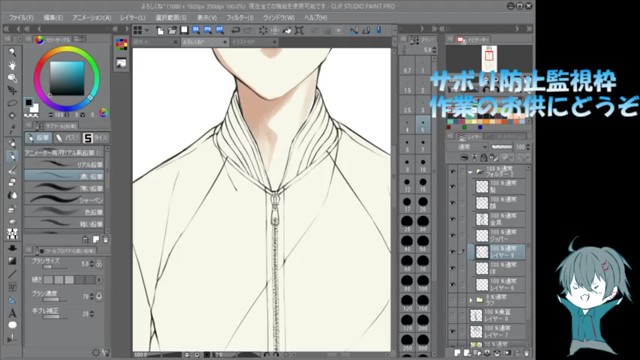Click the Save icon in command bar
This screenshot has width=640, height=360.
184,30
